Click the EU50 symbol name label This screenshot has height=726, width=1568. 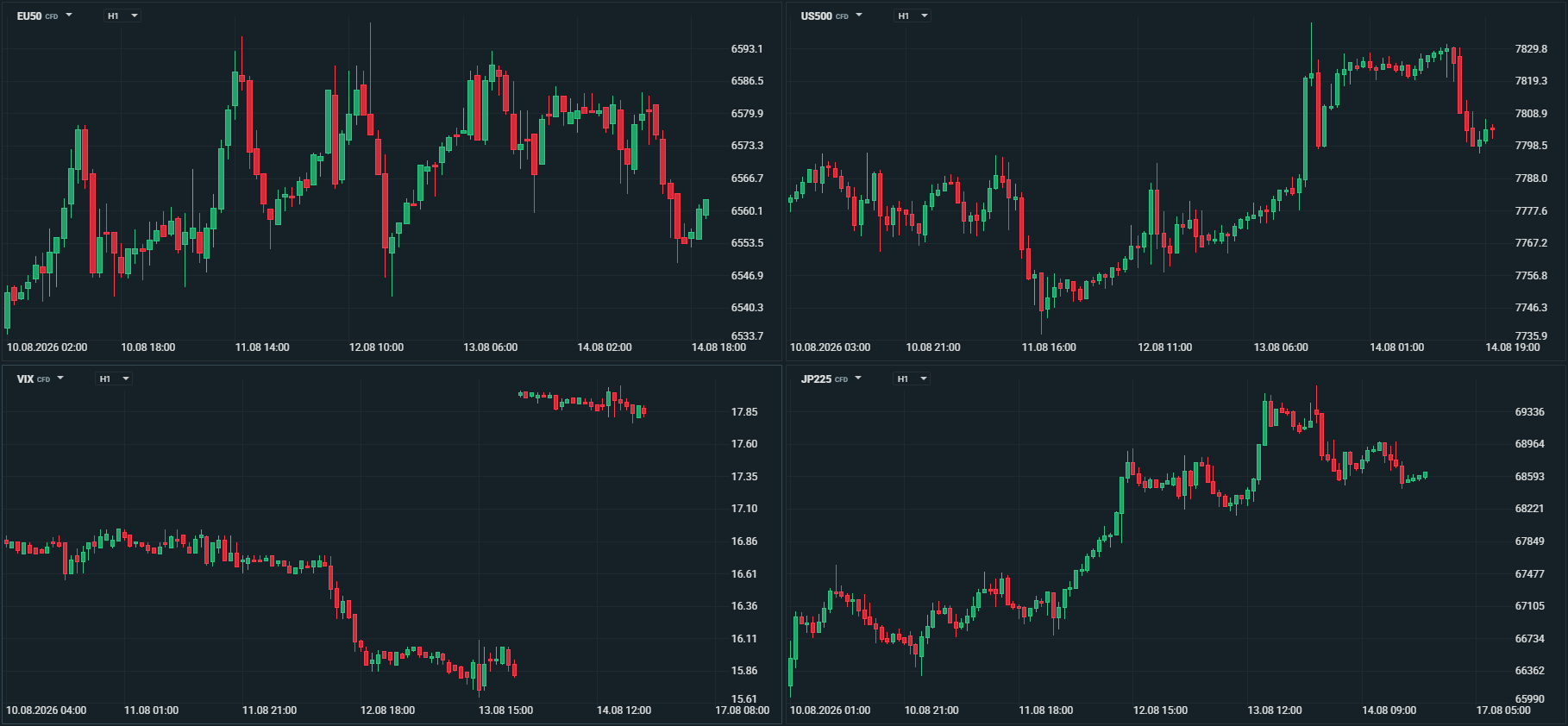click(29, 16)
